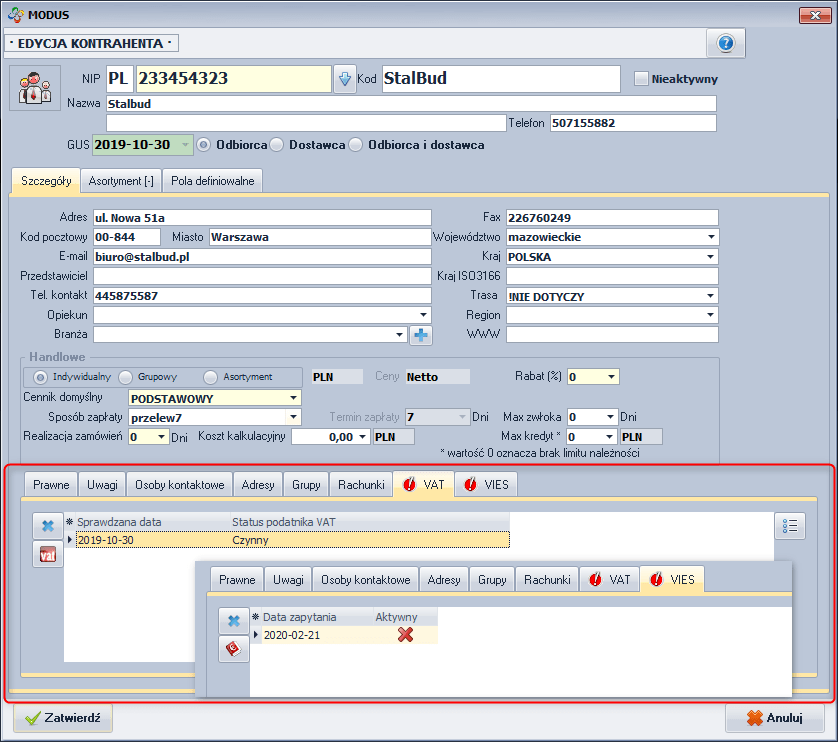Run VIES query with red flag icon
The width and height of the screenshot is (838, 742).
[x=234, y=649]
